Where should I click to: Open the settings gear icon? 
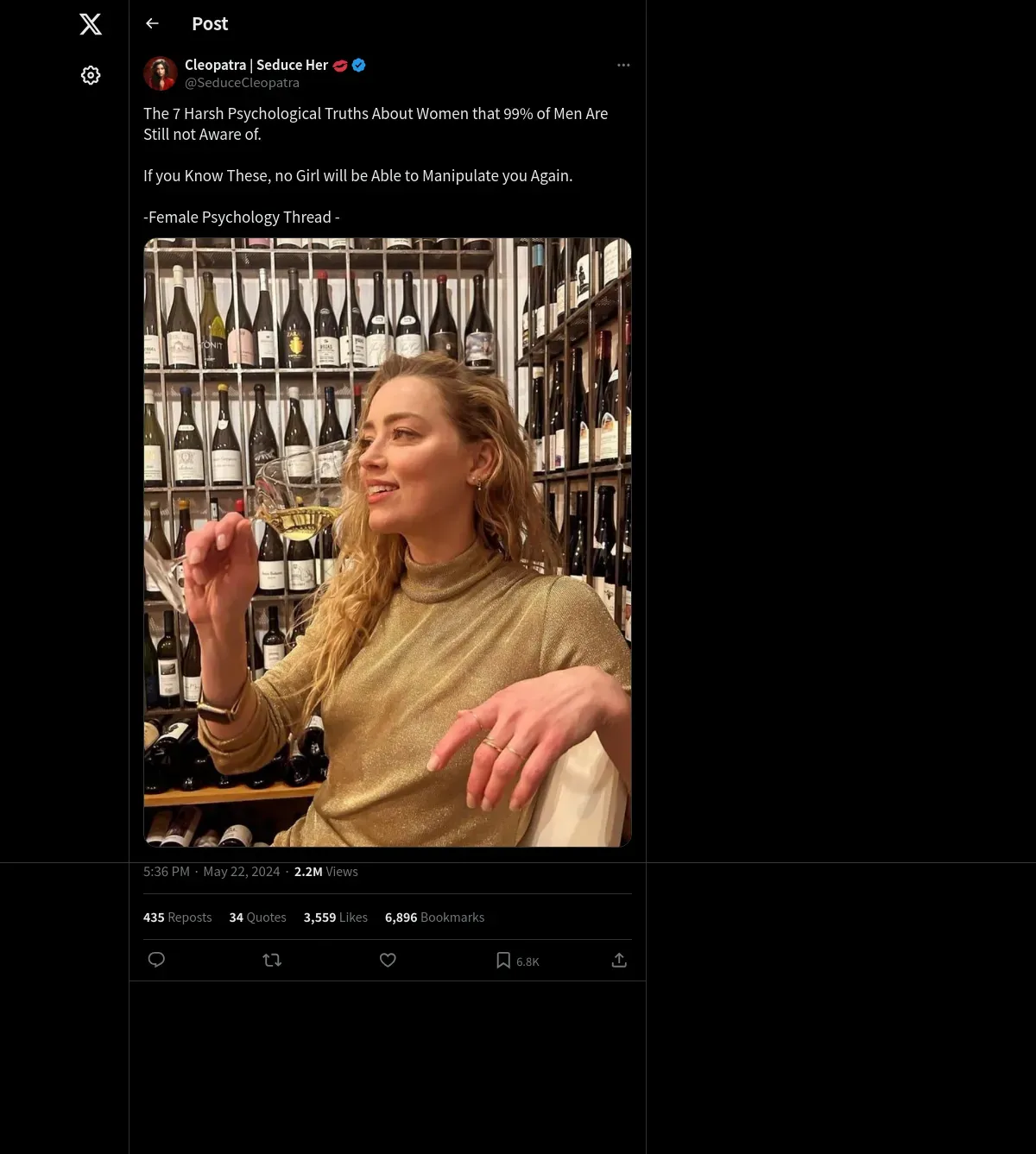pos(91,76)
